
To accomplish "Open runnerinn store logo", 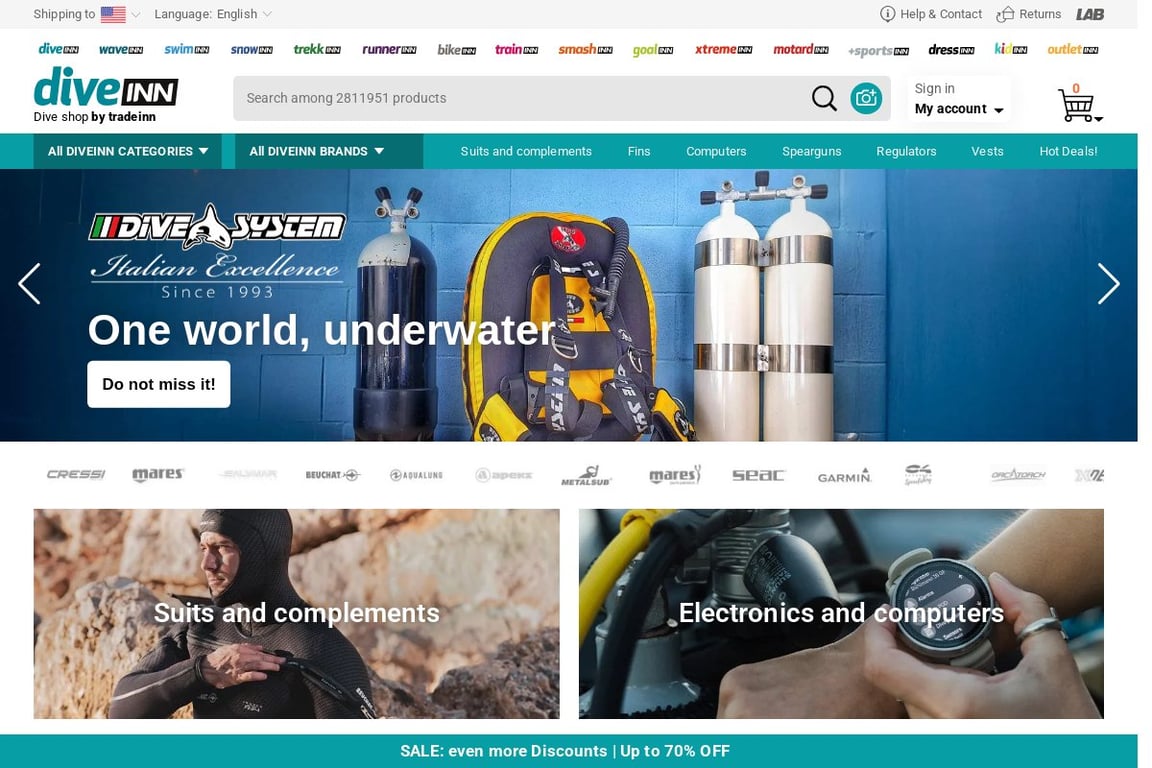I will click(389, 49).
